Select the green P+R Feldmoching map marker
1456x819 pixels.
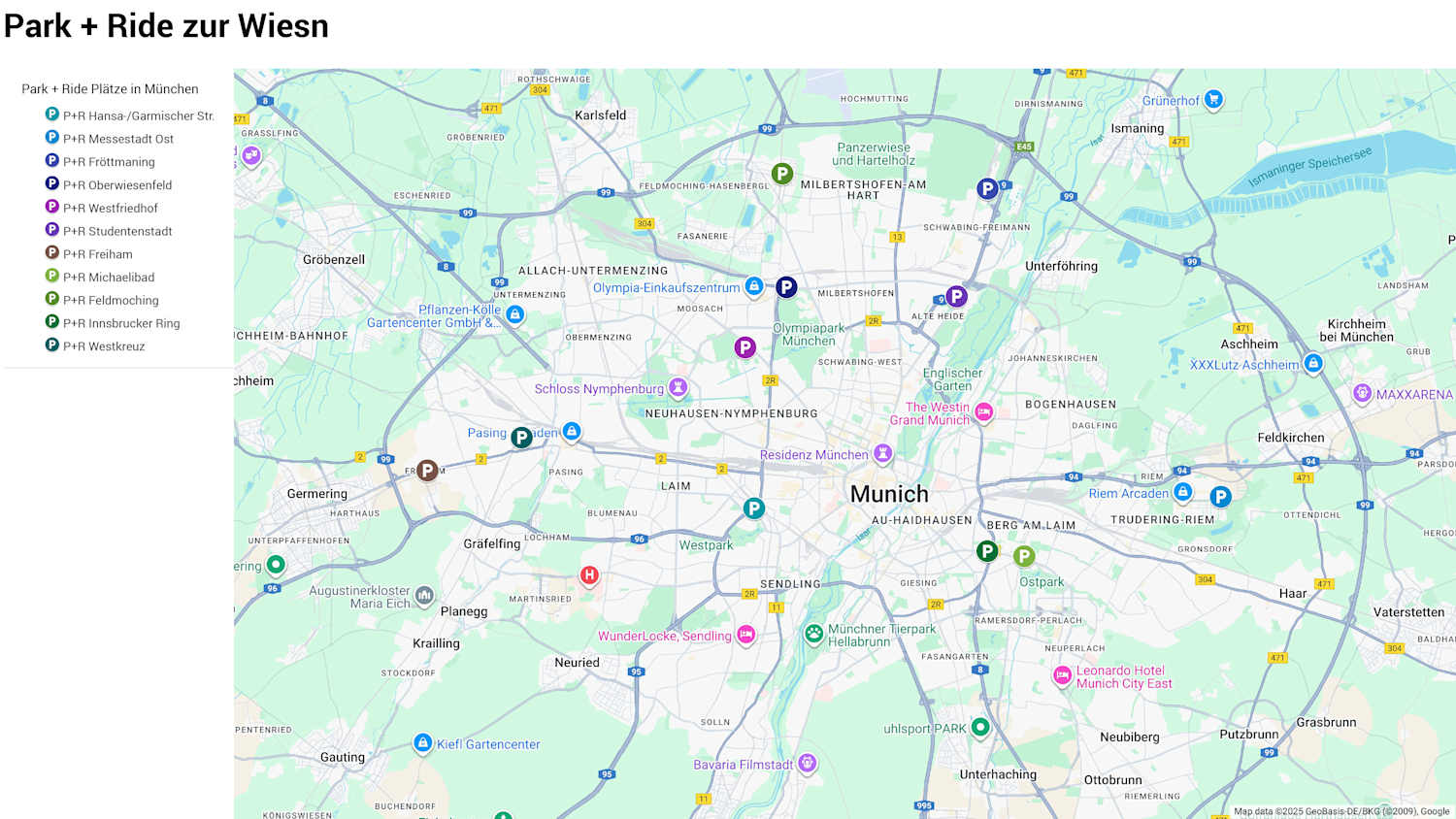click(782, 175)
